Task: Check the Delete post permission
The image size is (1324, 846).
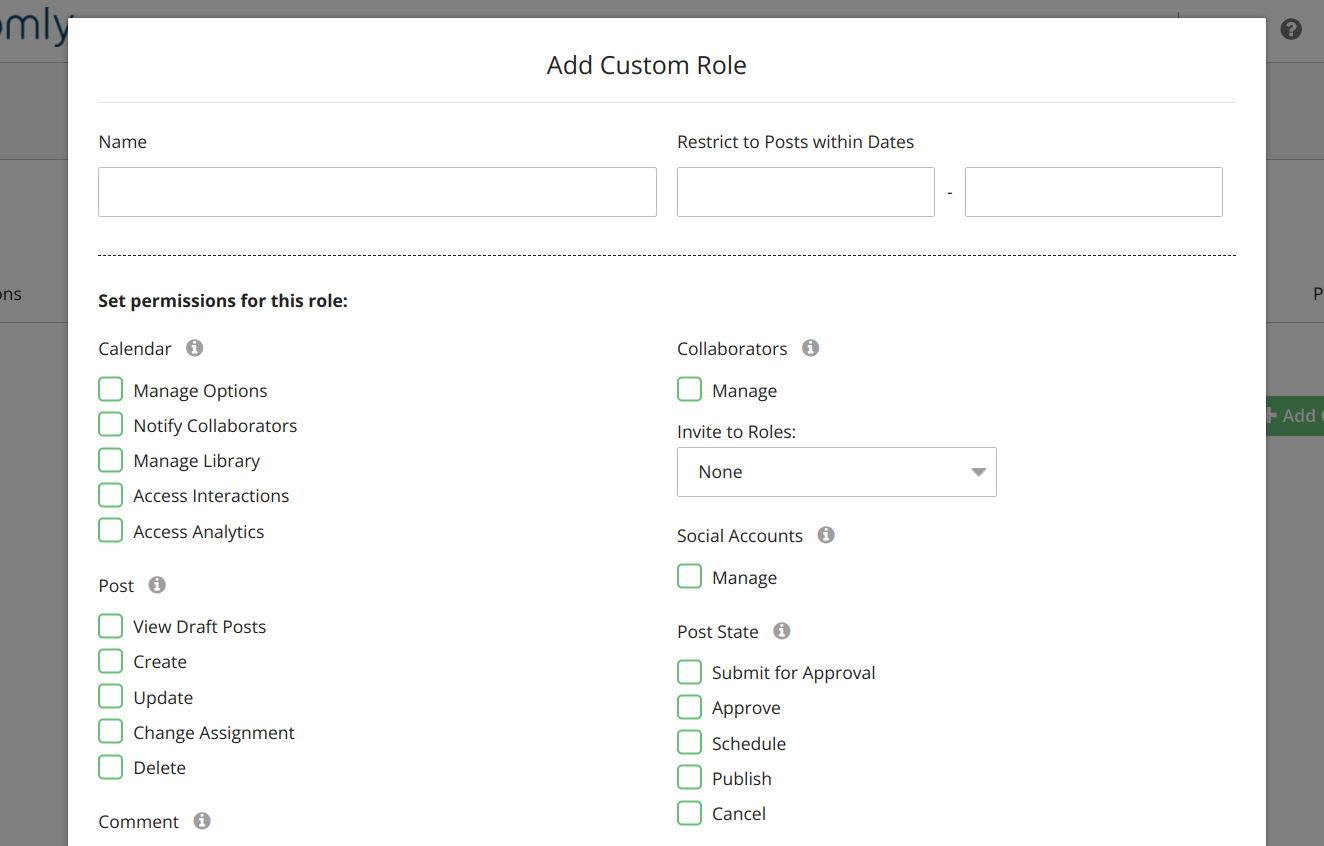Action: pos(111,767)
